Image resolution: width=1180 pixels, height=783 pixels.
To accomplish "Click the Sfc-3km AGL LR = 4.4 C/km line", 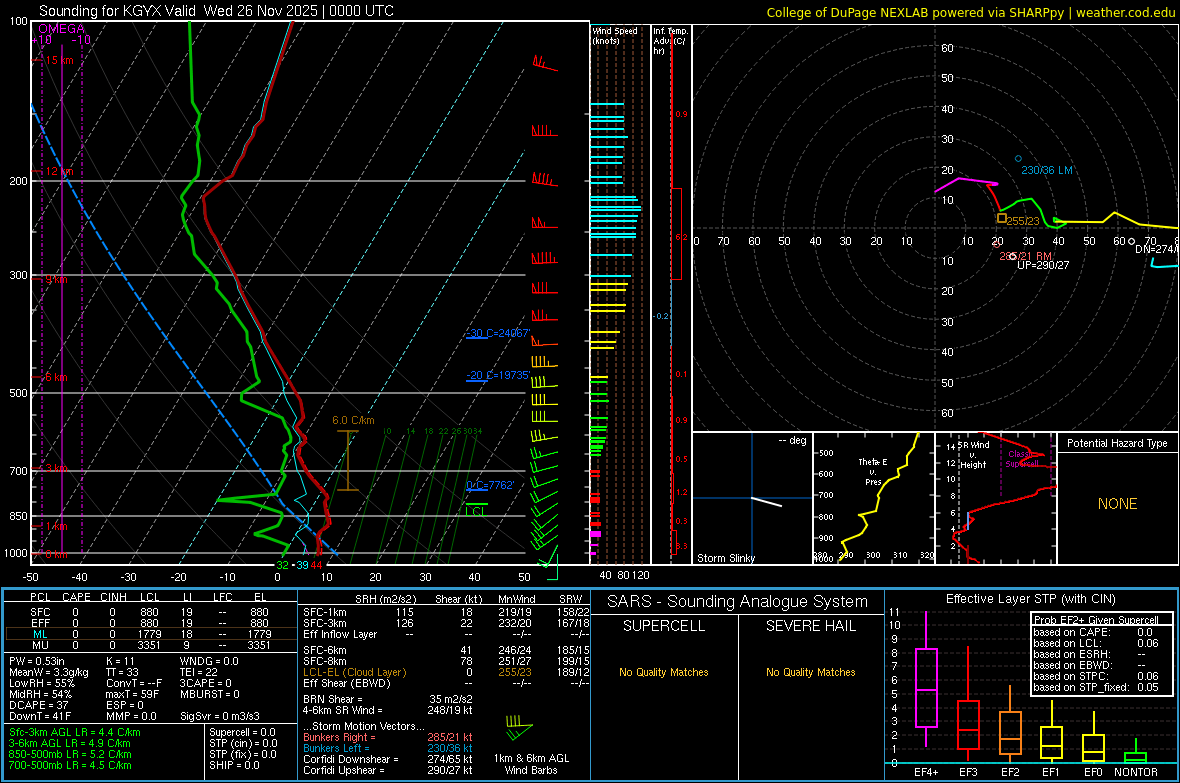I will coord(75,732).
